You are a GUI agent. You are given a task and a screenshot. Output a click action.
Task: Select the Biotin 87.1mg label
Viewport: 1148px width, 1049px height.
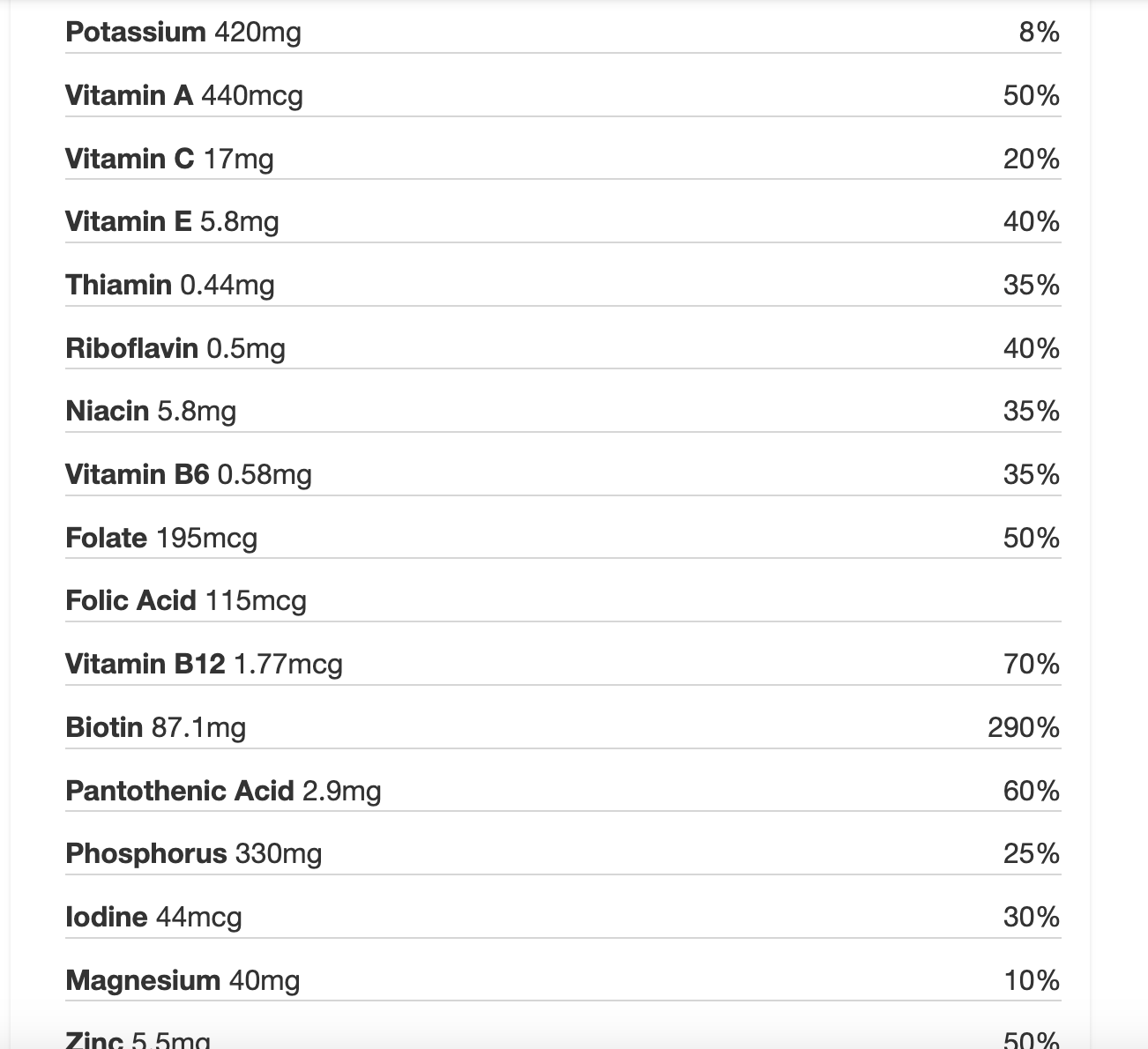coord(156,727)
